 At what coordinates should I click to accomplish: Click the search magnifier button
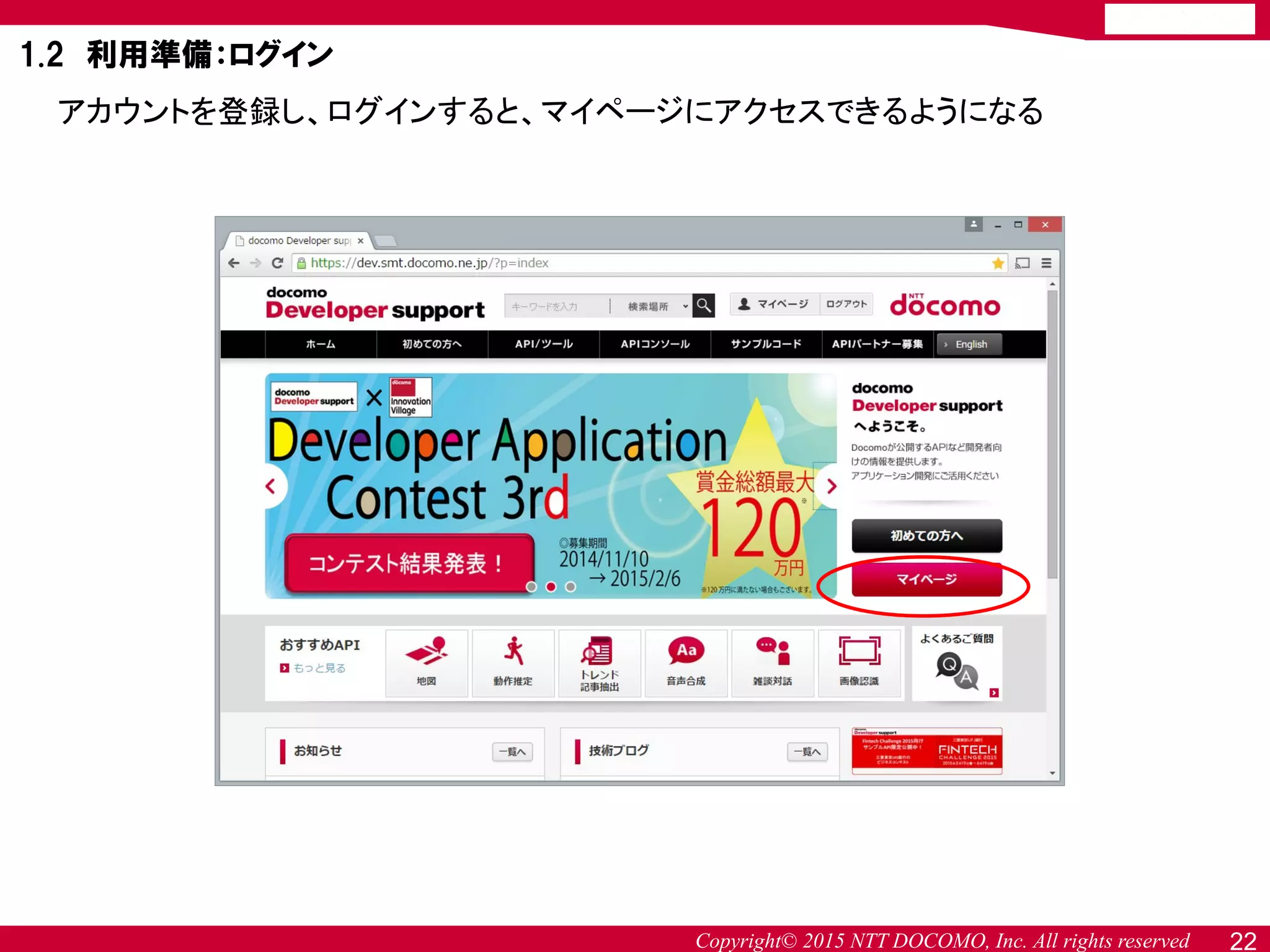coord(704,306)
